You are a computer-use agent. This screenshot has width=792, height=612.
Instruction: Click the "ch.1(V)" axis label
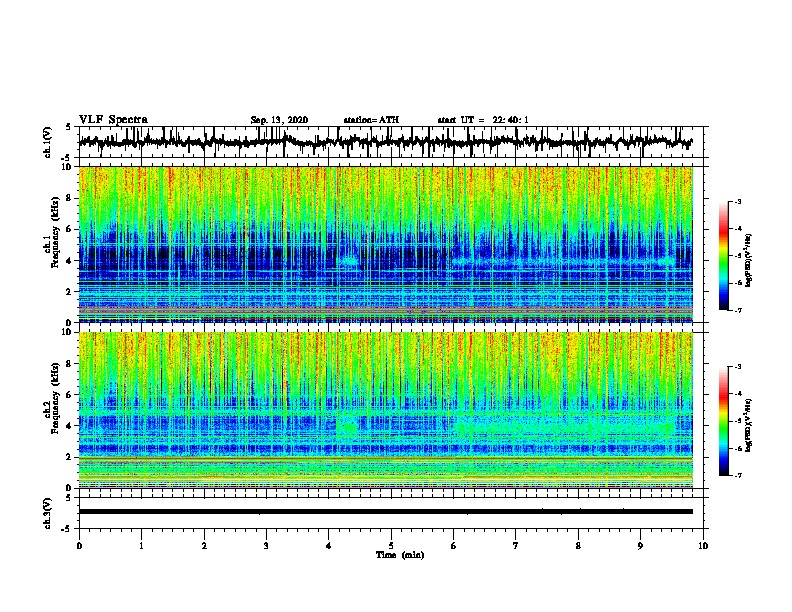[x=48, y=142]
